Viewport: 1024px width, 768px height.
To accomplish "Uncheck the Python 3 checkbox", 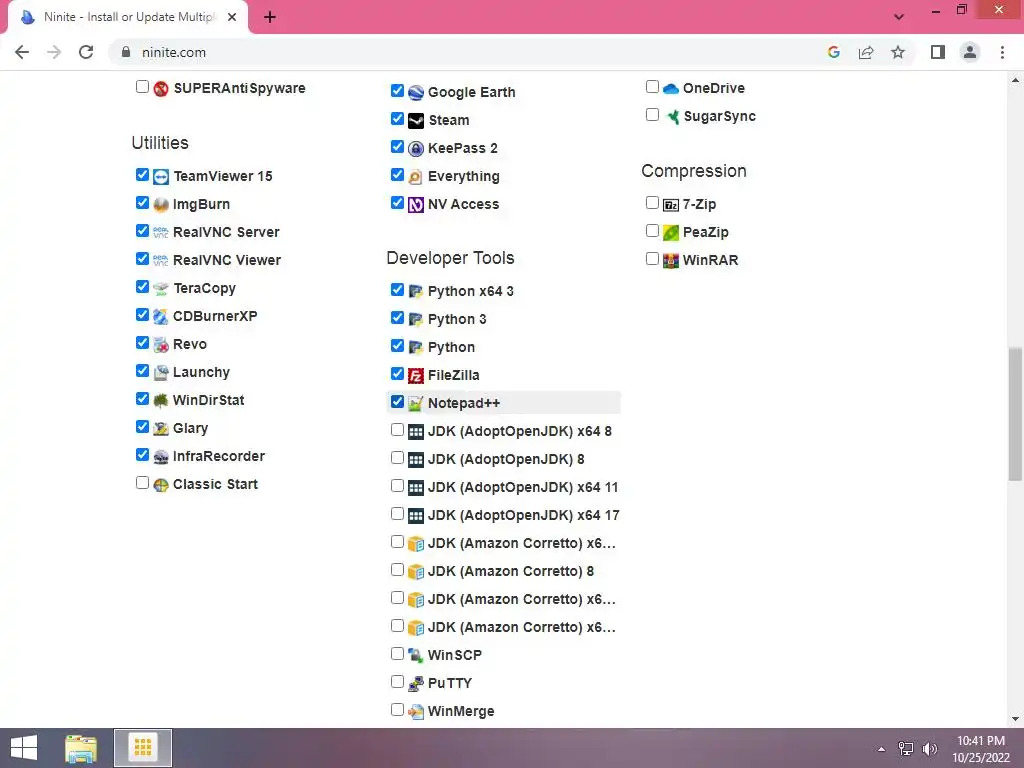I will coord(397,317).
